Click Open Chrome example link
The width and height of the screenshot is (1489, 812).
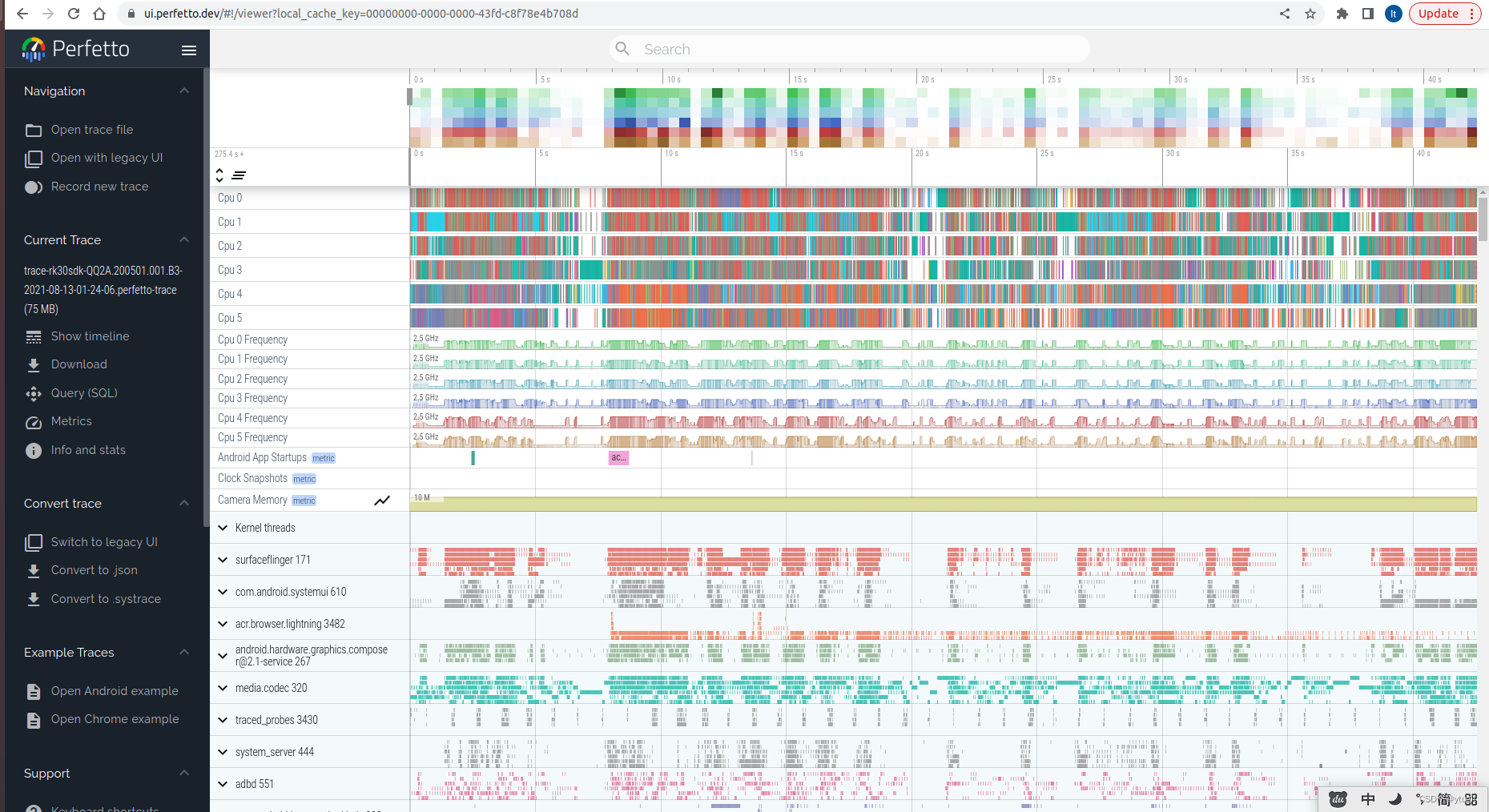click(115, 719)
